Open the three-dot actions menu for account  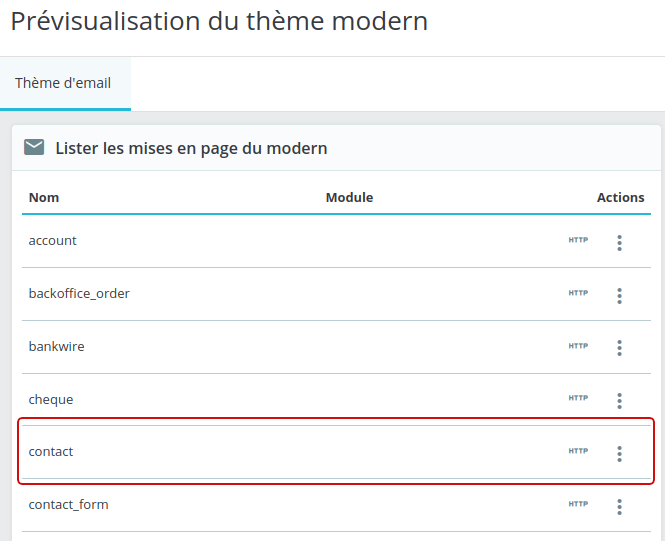point(620,243)
